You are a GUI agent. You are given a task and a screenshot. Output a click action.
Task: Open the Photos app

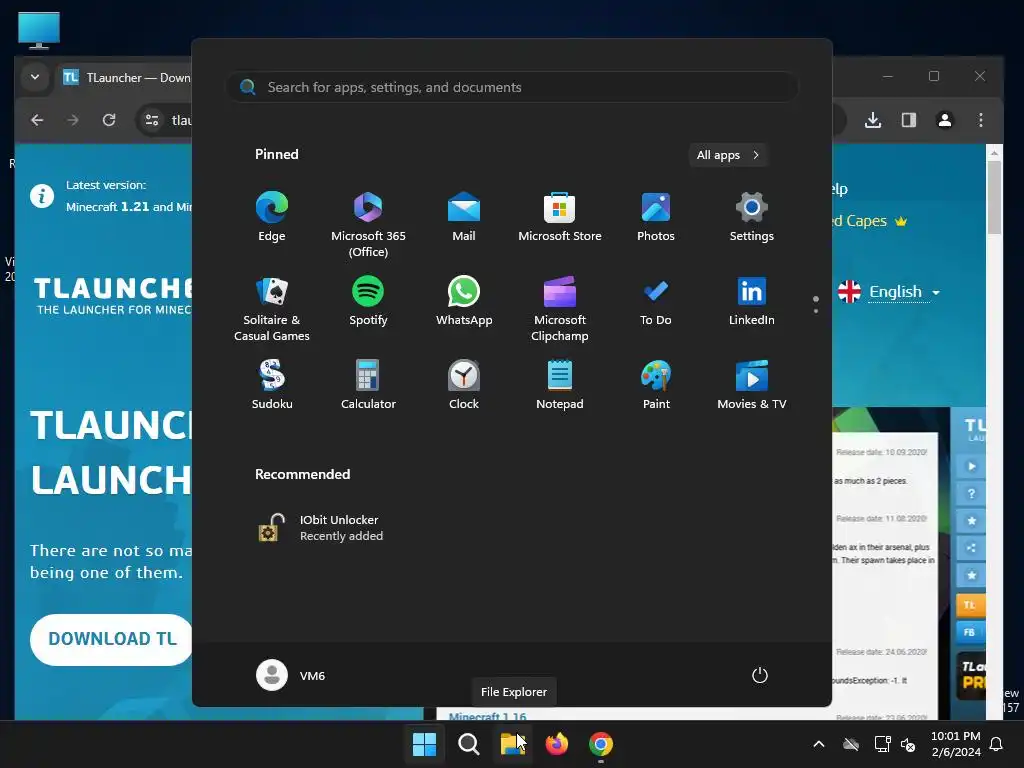click(x=656, y=218)
